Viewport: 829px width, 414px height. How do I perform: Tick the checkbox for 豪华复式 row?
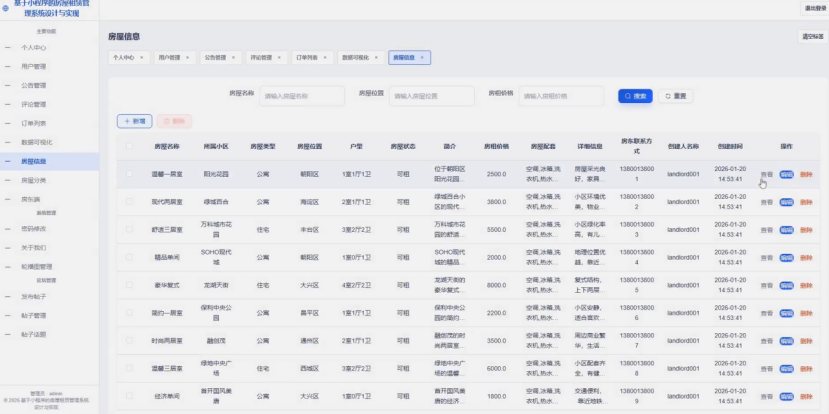(x=130, y=284)
